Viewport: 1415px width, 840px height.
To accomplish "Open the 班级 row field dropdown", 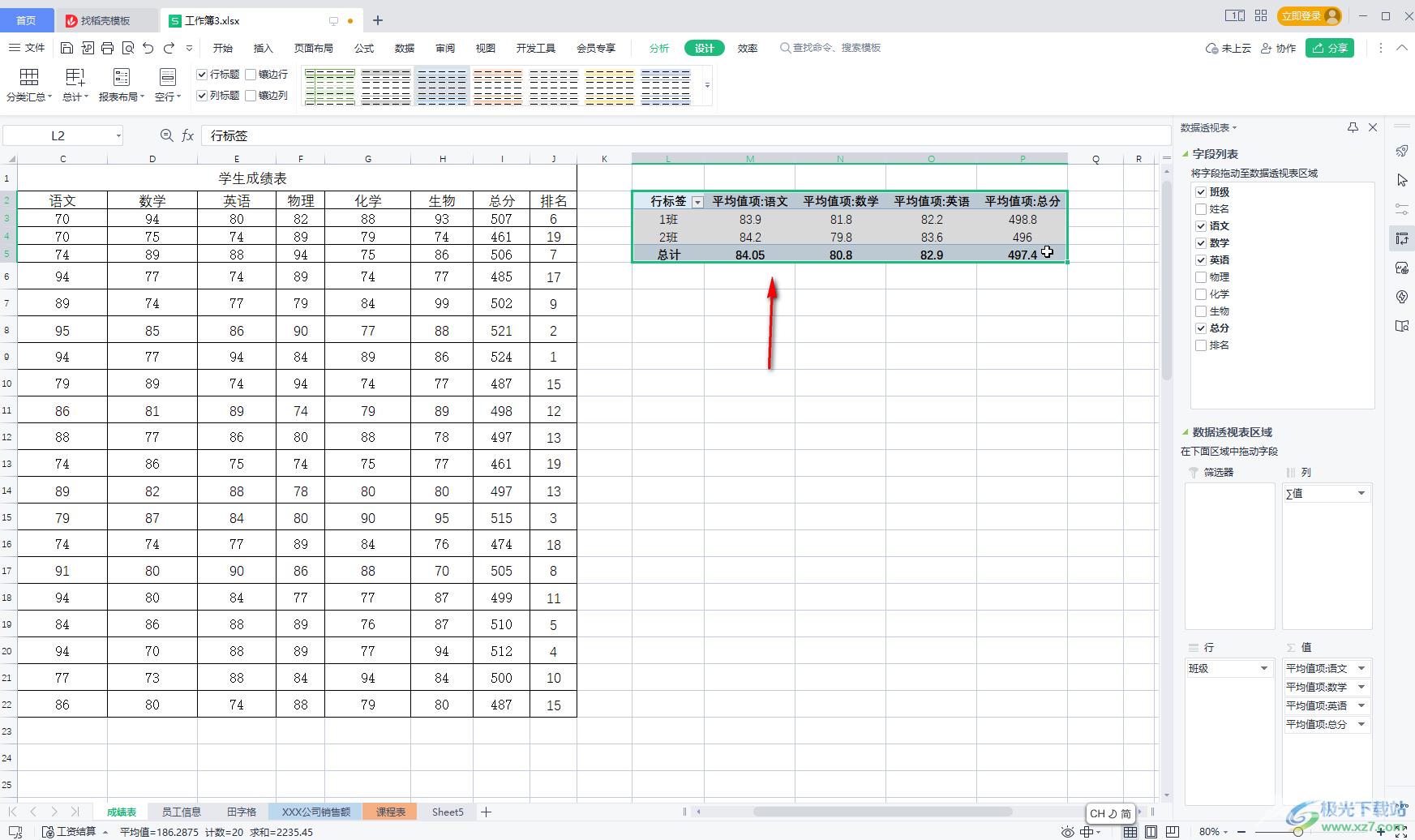I will (x=1264, y=668).
